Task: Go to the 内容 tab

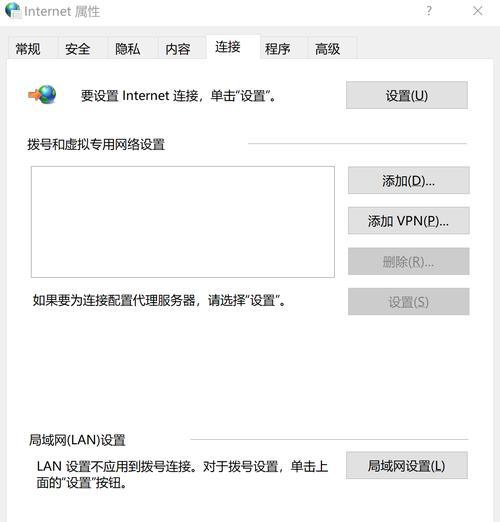Action: coord(178,49)
